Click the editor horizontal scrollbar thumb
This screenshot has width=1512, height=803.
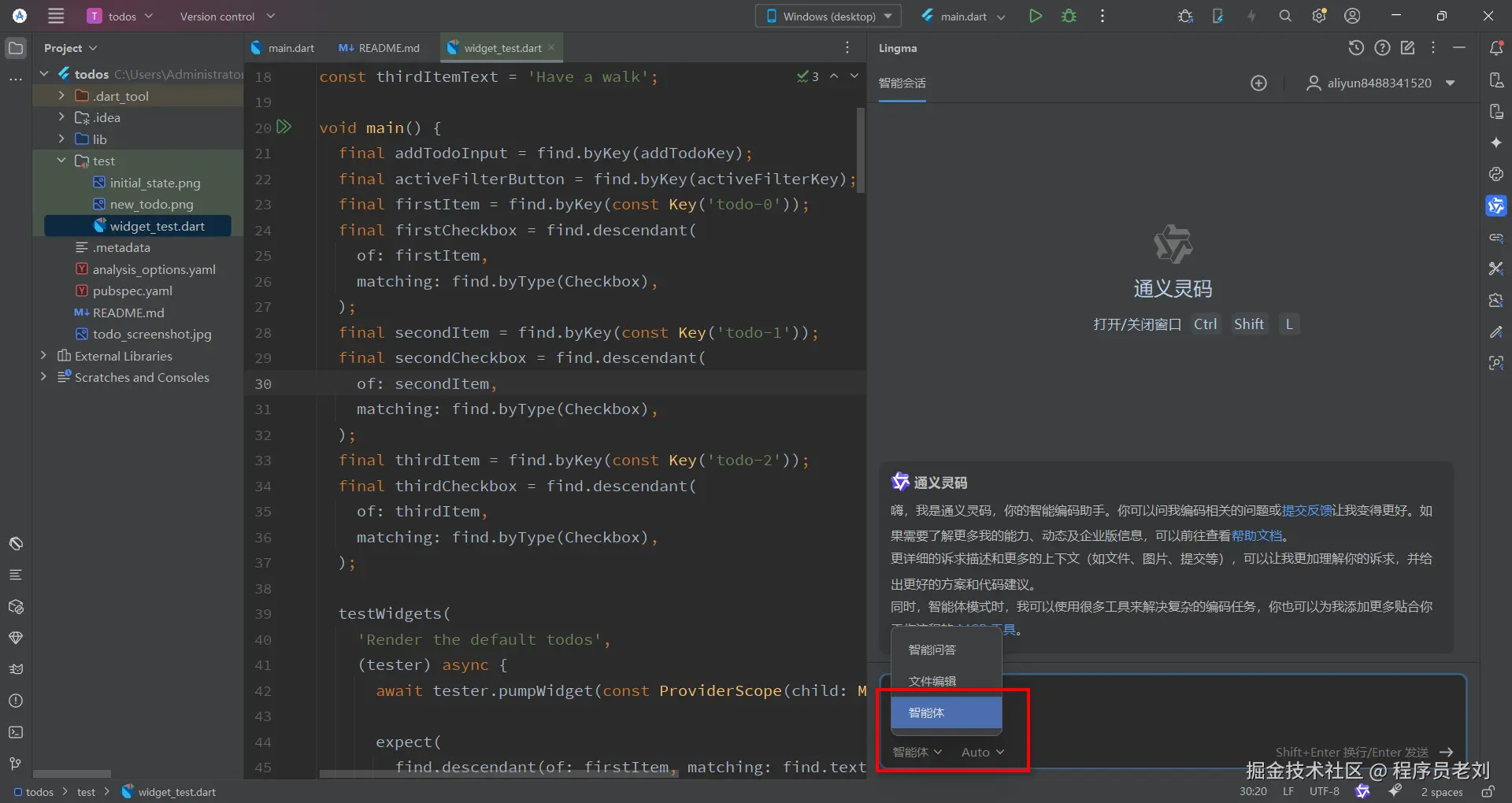point(498,774)
